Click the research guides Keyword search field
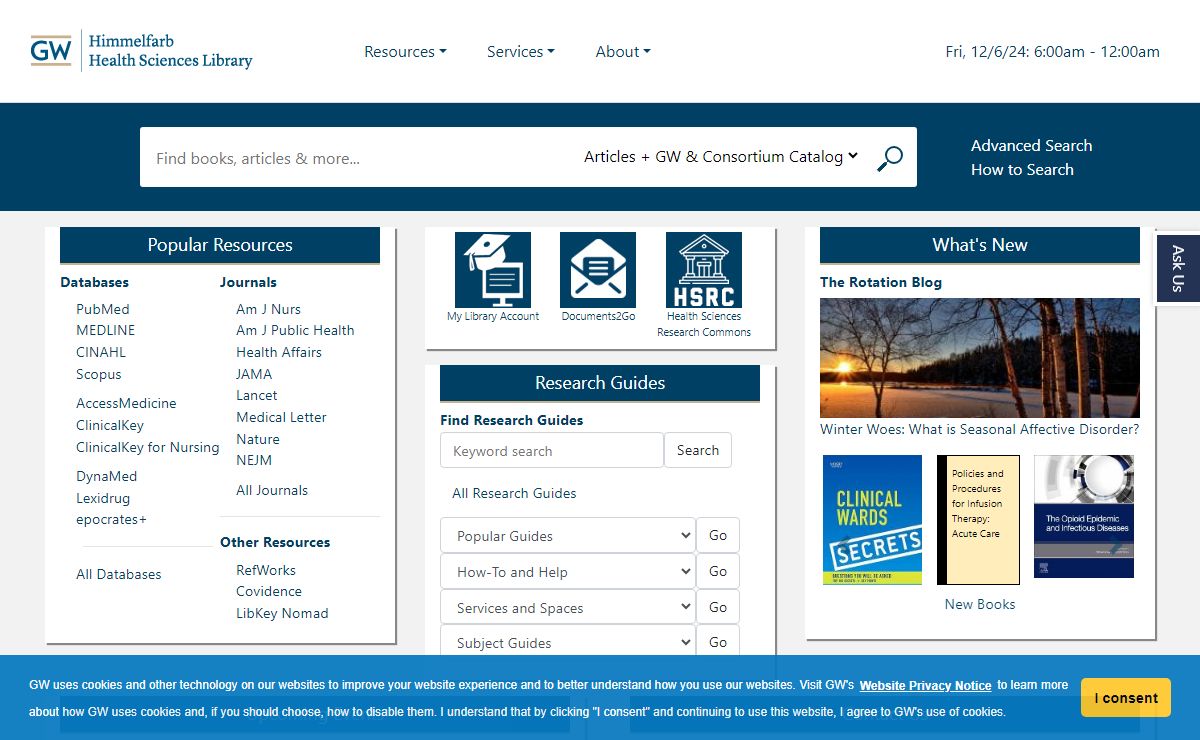 (x=551, y=451)
